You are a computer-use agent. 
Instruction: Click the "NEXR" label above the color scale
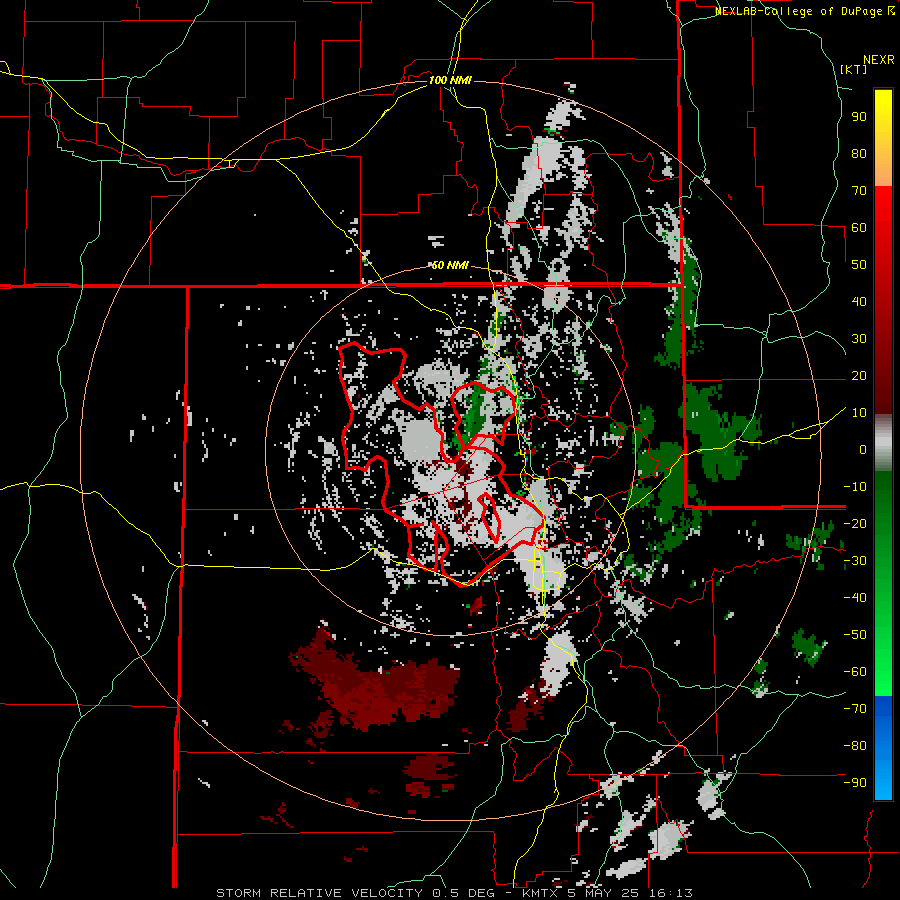point(879,60)
